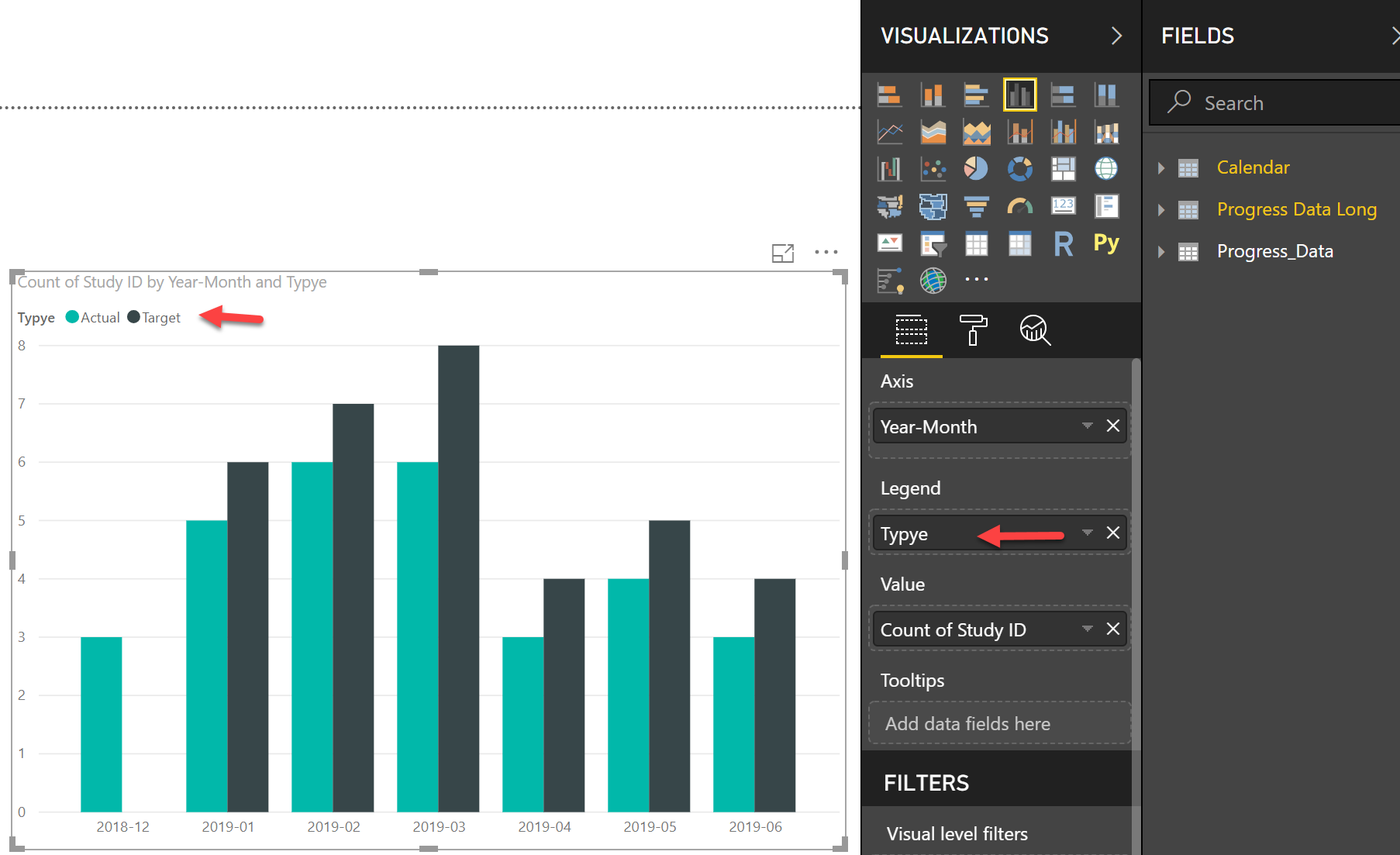Click the Tooltips add data fields well

(x=999, y=723)
